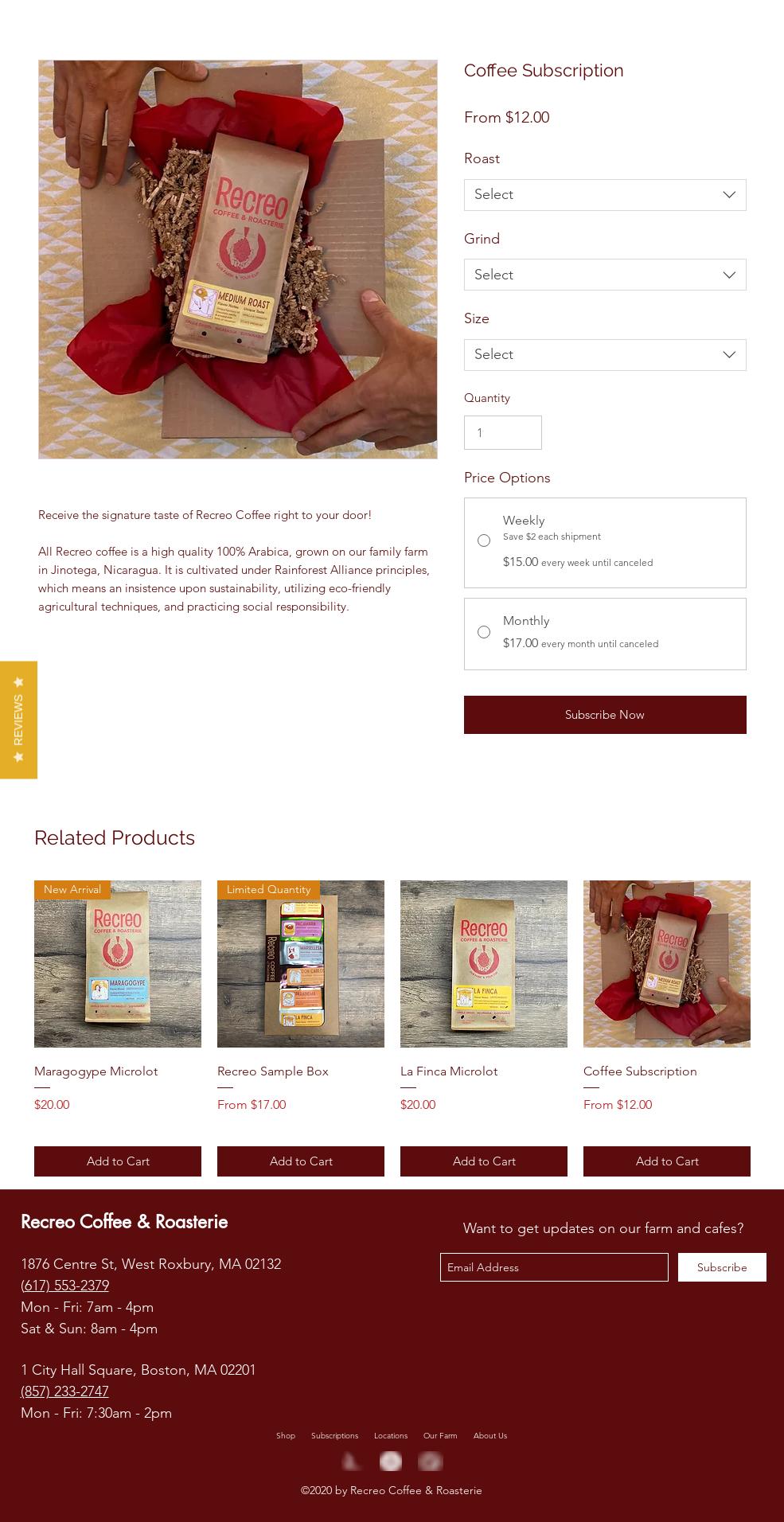
Task: Focus the Email Address input field
Action: 554,1267
